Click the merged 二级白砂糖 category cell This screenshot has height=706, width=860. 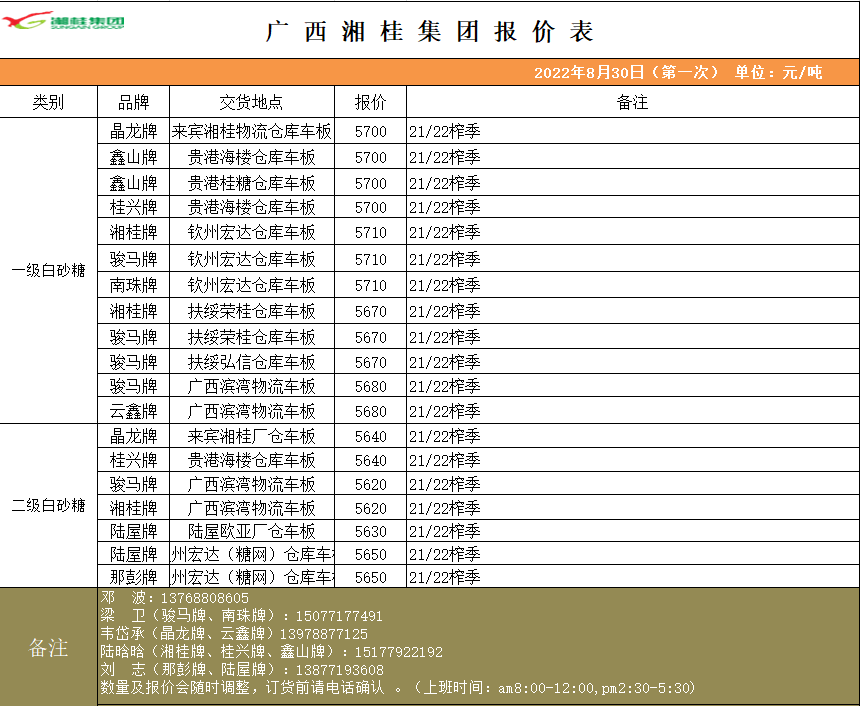click(x=48, y=505)
